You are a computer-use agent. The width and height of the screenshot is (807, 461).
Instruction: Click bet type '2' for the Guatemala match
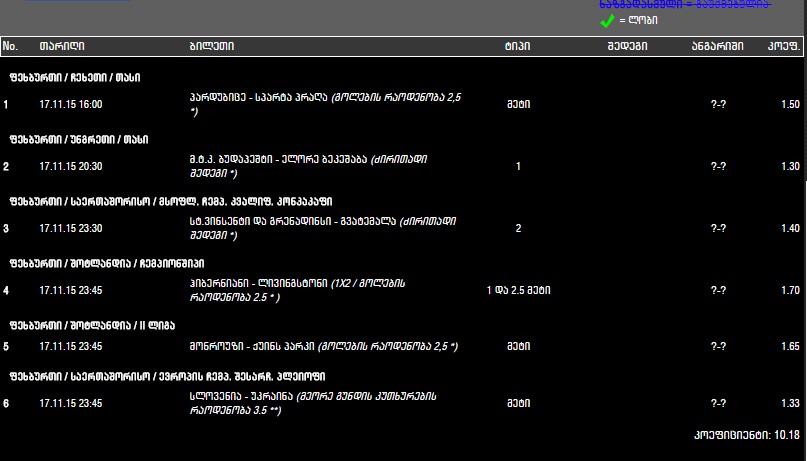[x=518, y=228]
